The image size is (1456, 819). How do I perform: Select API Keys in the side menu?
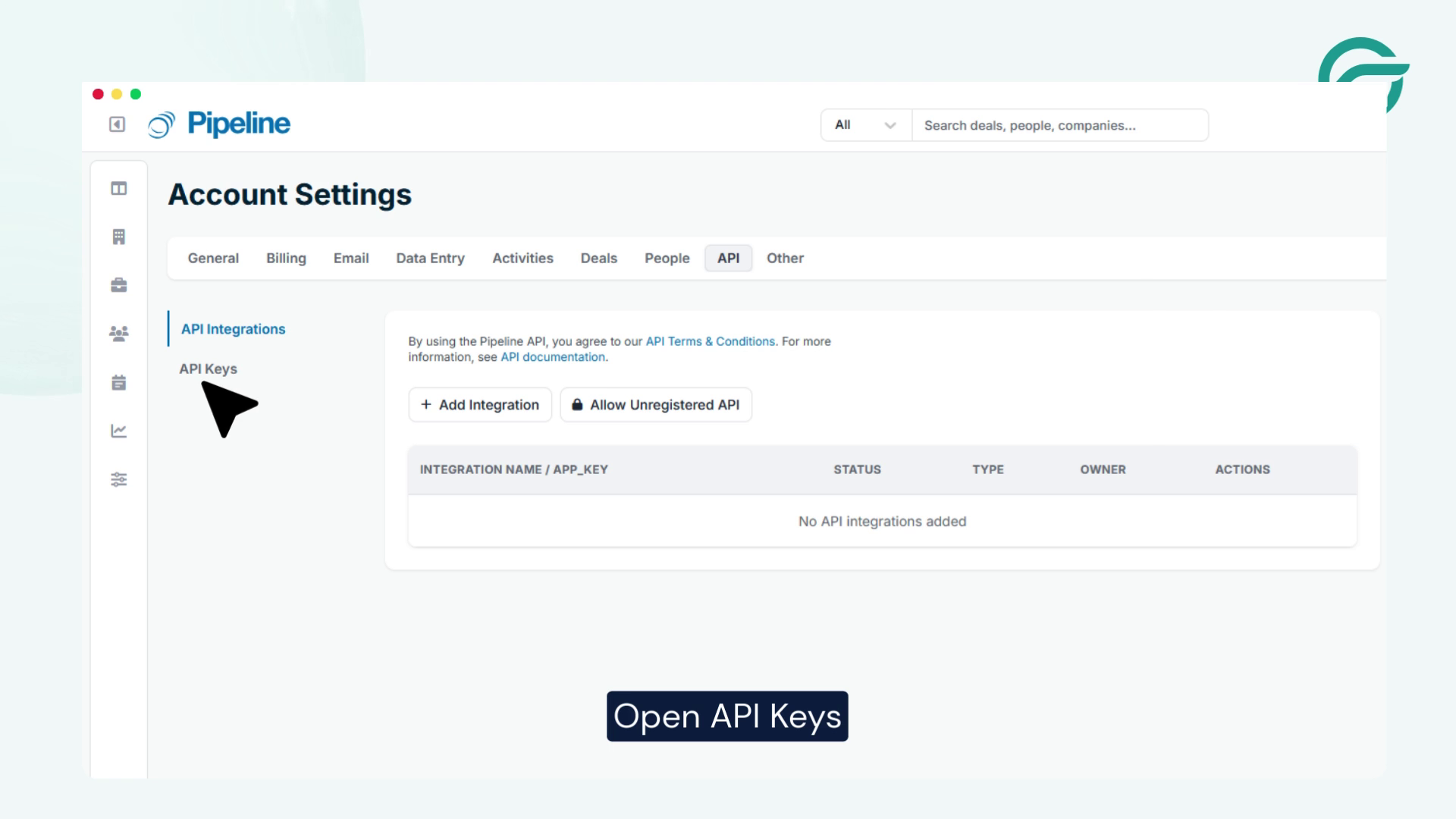click(x=208, y=369)
